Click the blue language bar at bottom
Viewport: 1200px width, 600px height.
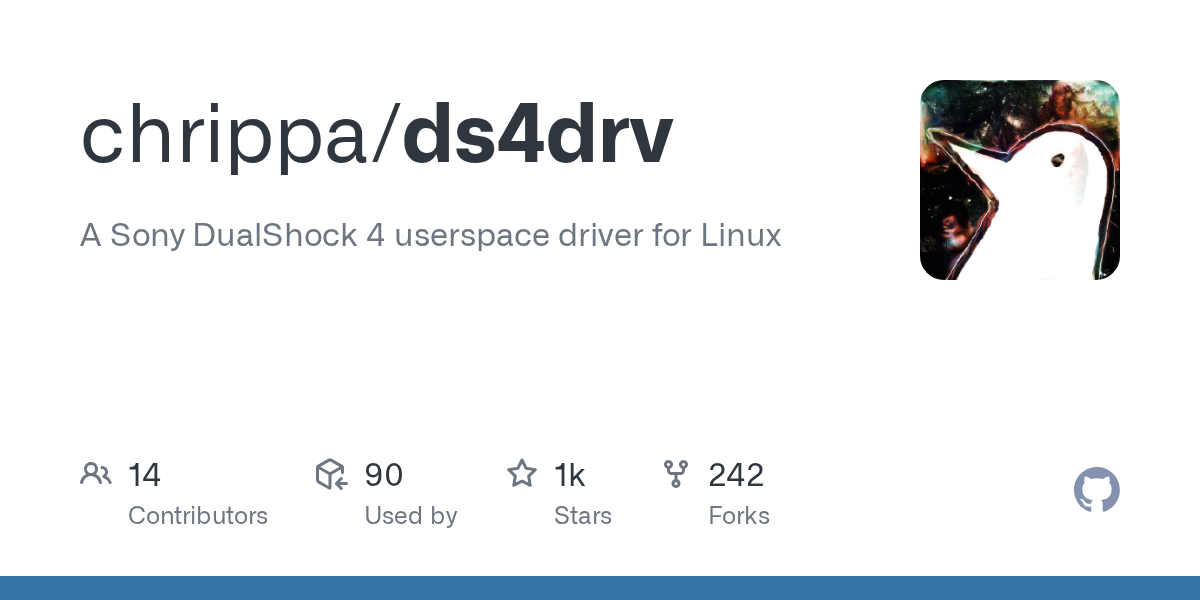[x=600, y=588]
